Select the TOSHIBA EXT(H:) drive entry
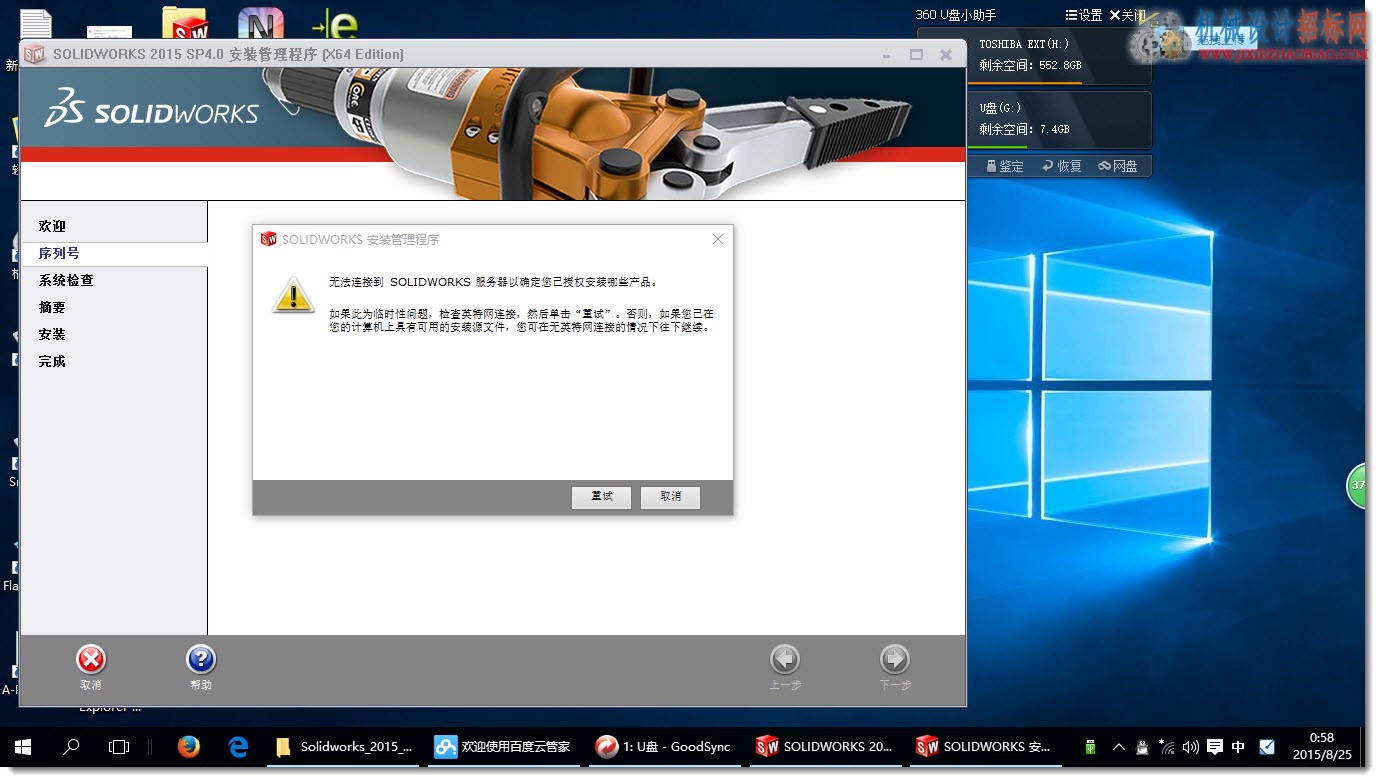This screenshot has width=1380, height=782. 1060,55
